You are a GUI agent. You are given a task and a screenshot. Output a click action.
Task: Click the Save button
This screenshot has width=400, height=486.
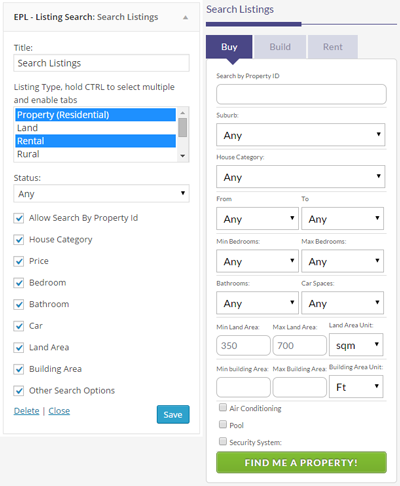(173, 414)
